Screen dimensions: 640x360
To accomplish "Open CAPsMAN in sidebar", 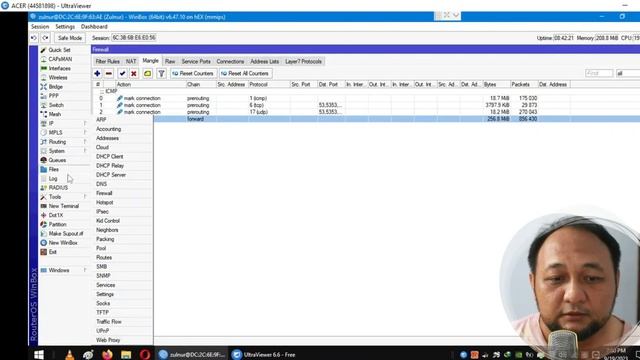I will pos(60,59).
